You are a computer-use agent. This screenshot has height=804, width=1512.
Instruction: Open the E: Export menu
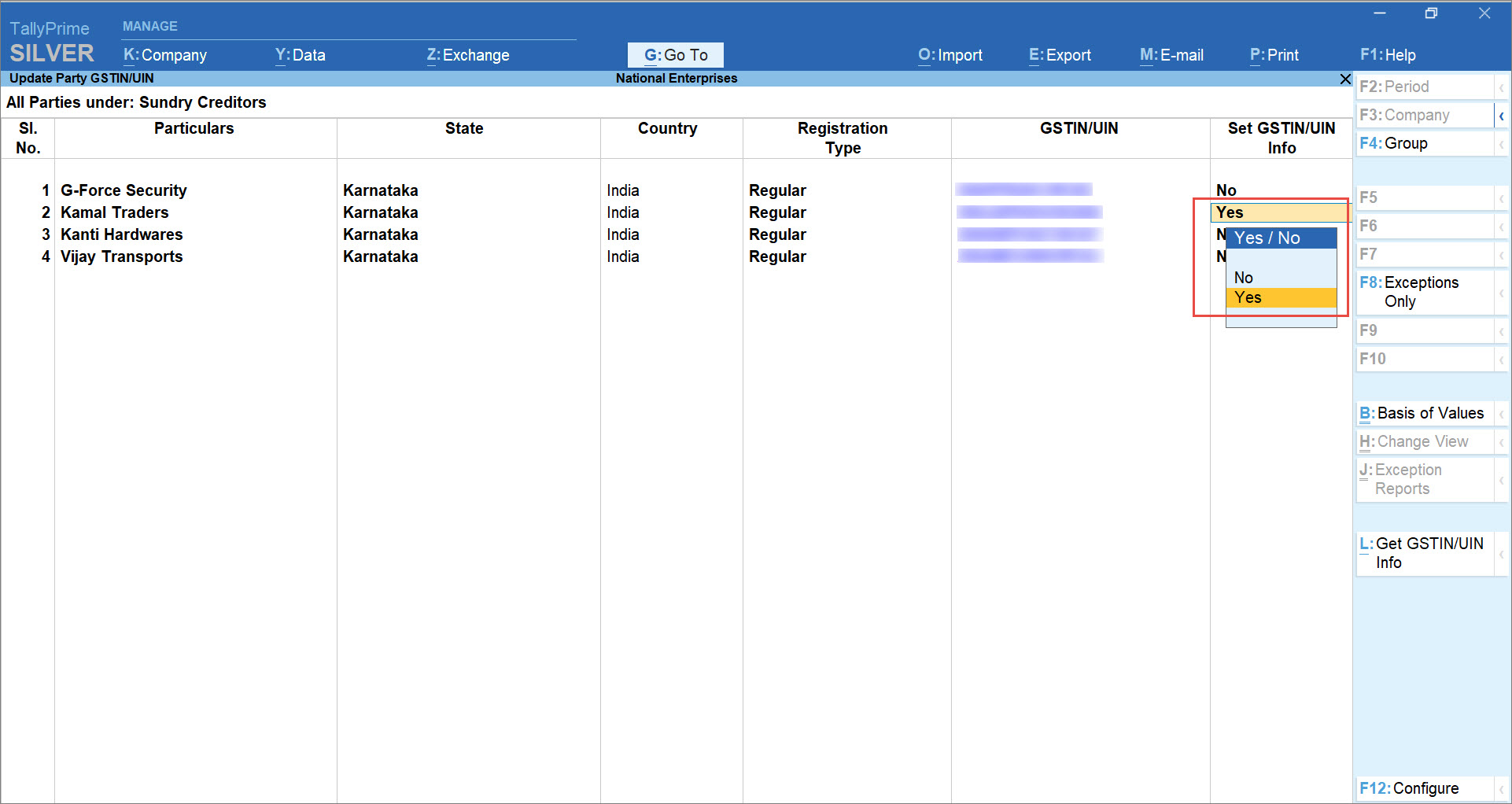pyautogui.click(x=1060, y=55)
